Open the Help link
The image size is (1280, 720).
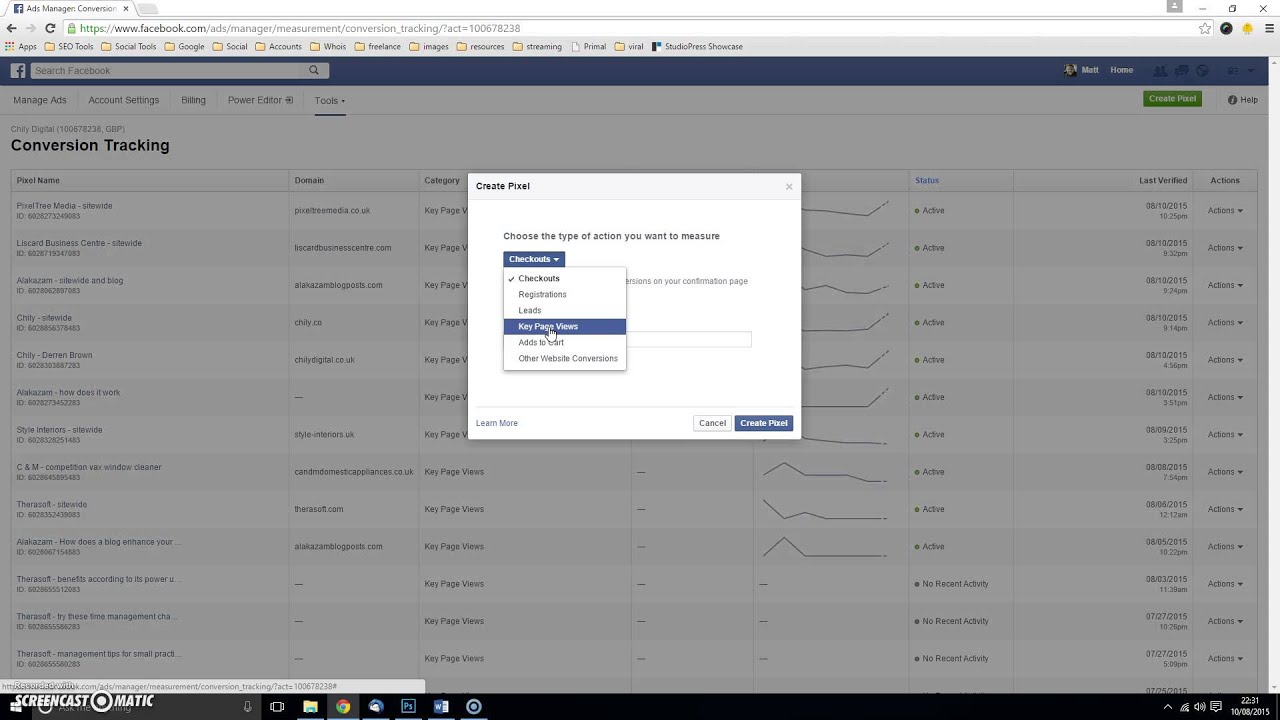point(1243,100)
